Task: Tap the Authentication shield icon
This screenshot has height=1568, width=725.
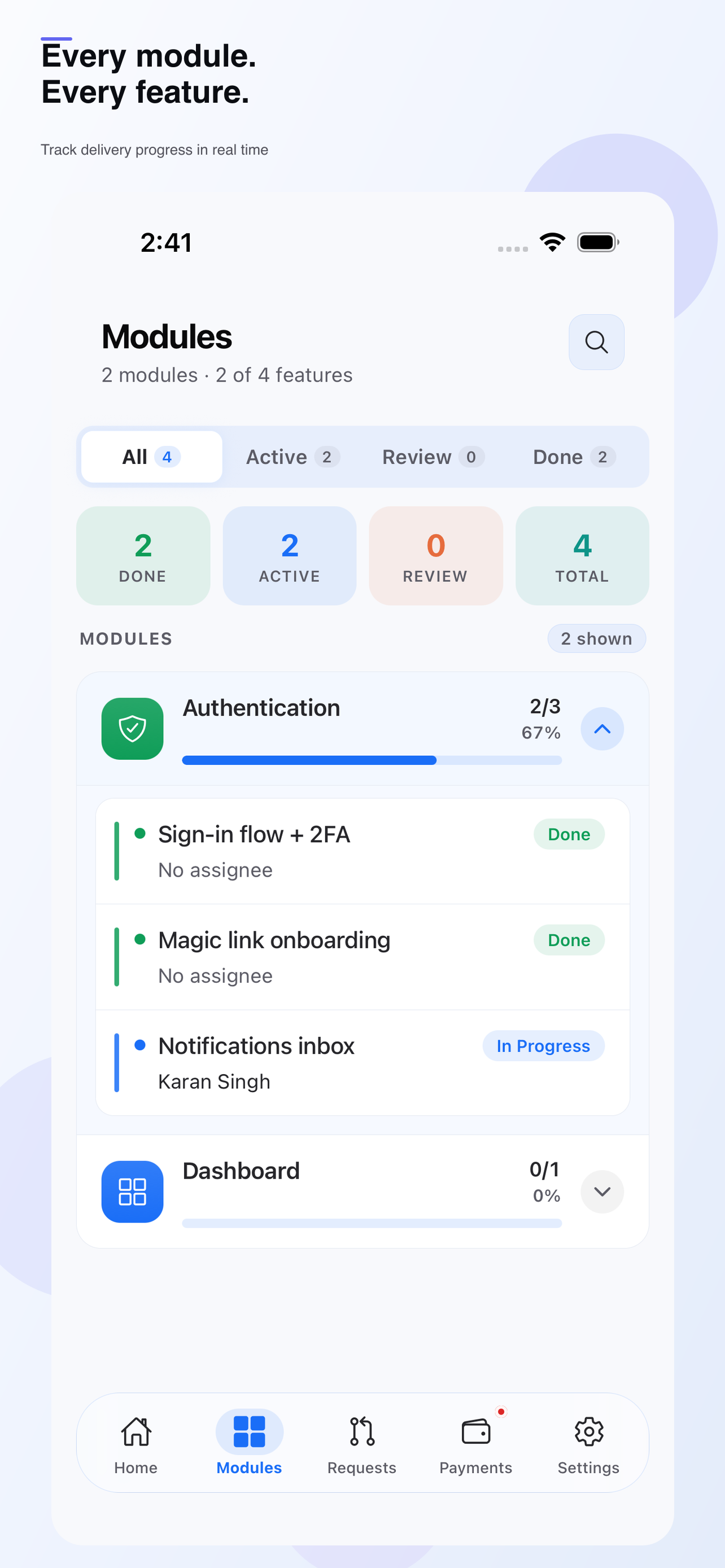Action: point(132,729)
